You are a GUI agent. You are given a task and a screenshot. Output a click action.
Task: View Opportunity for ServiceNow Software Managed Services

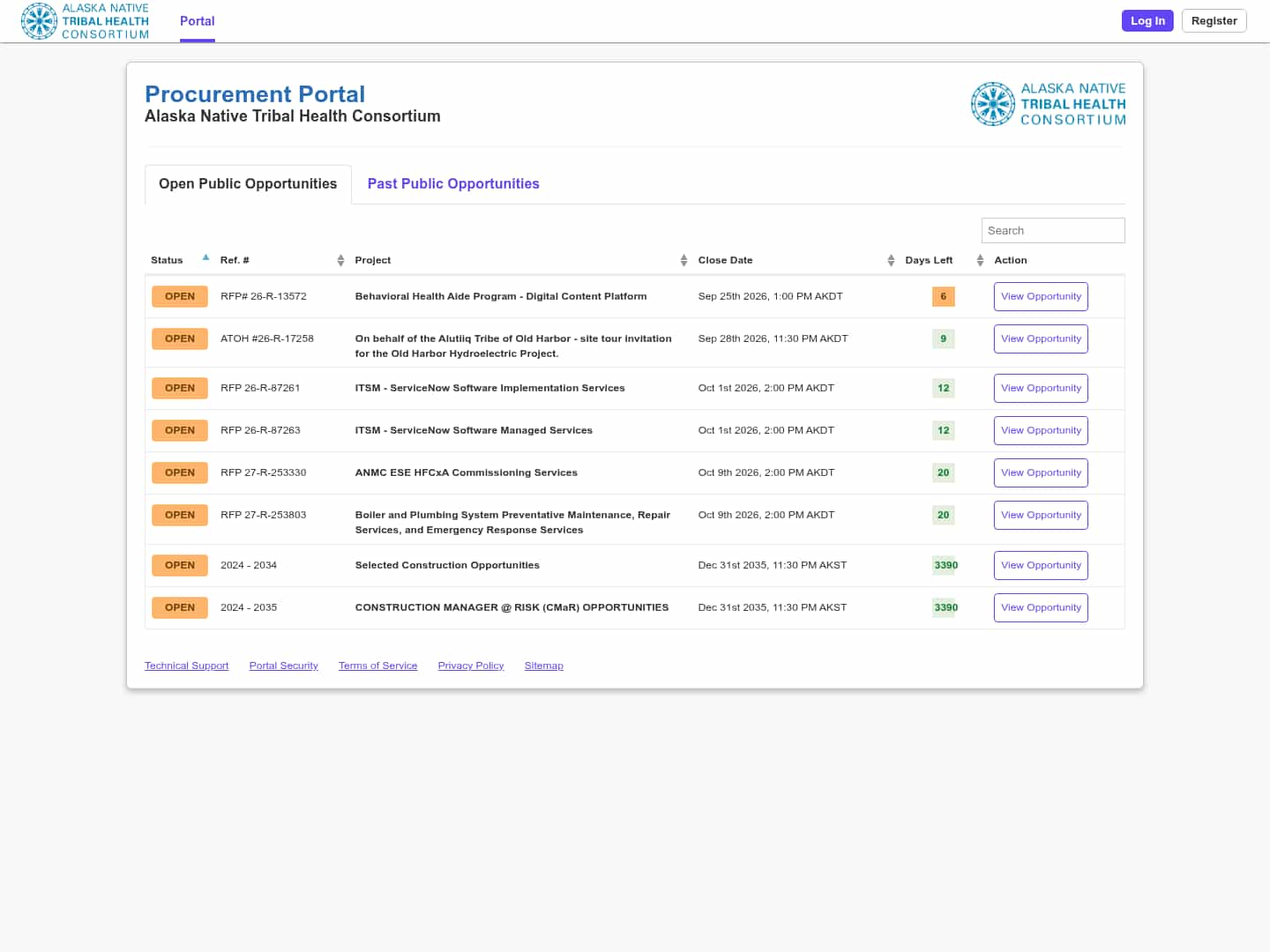pos(1041,430)
